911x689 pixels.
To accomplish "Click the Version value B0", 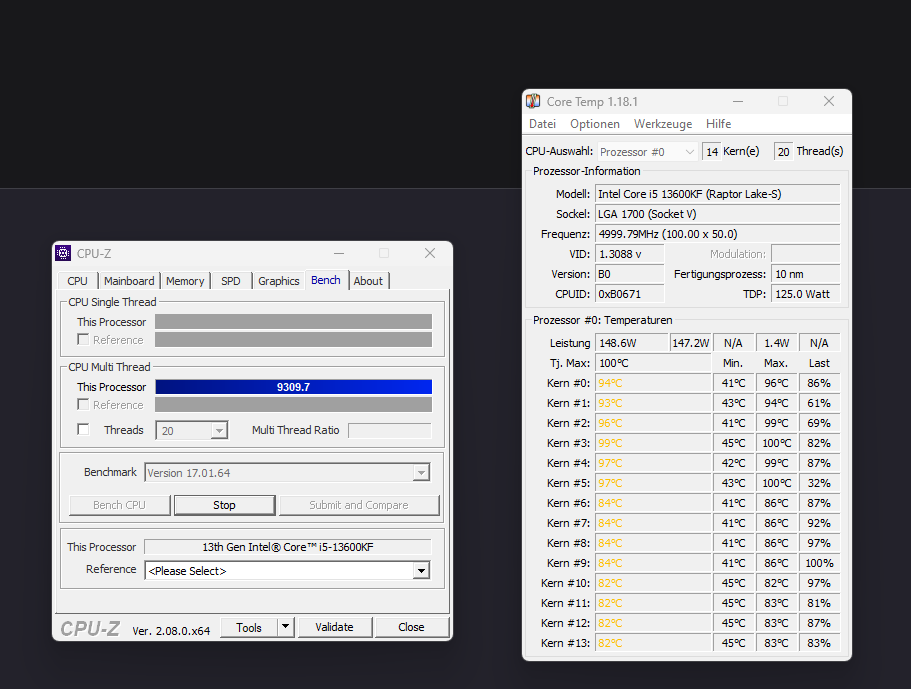I will 630,274.
